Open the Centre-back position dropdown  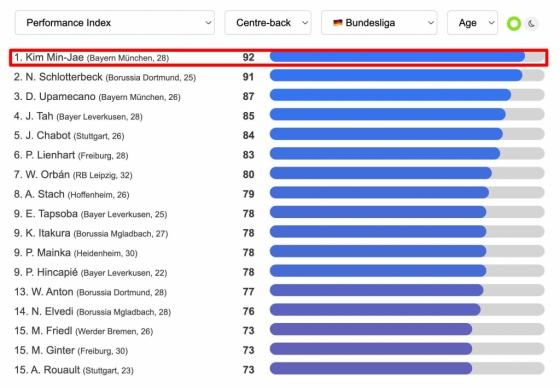[268, 23]
